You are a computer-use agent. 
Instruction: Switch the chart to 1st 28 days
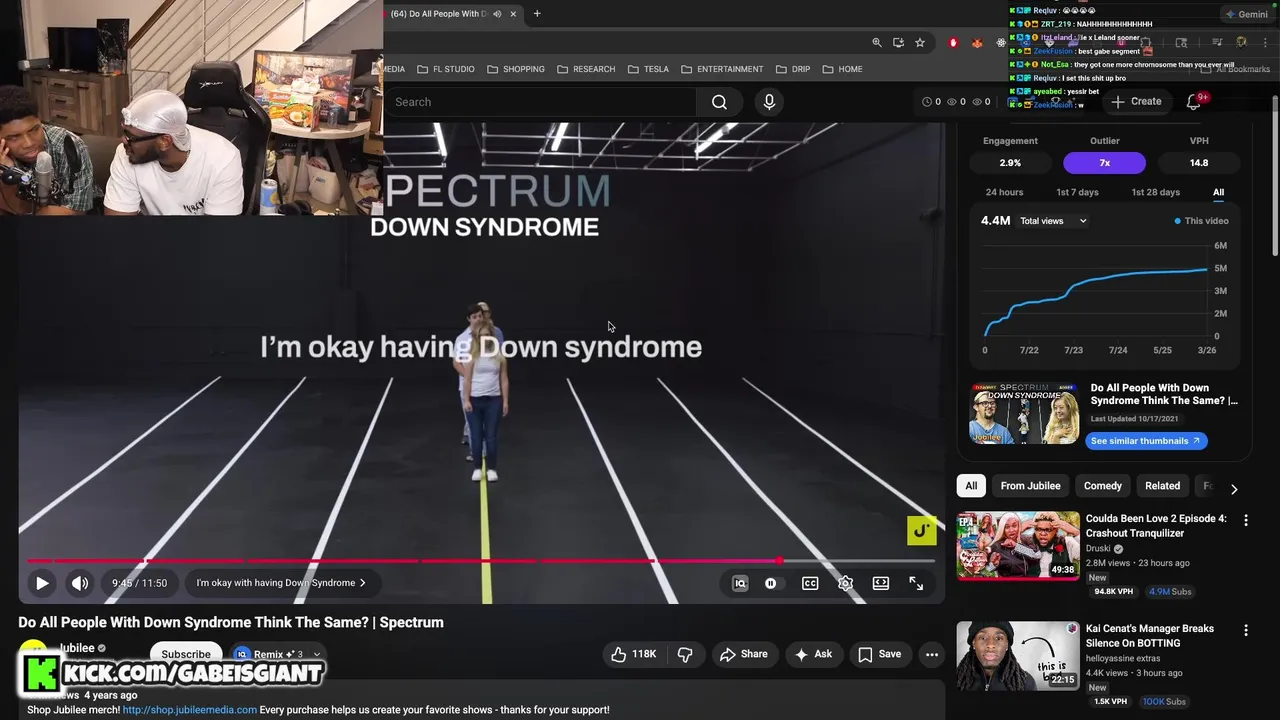pyautogui.click(x=1155, y=192)
